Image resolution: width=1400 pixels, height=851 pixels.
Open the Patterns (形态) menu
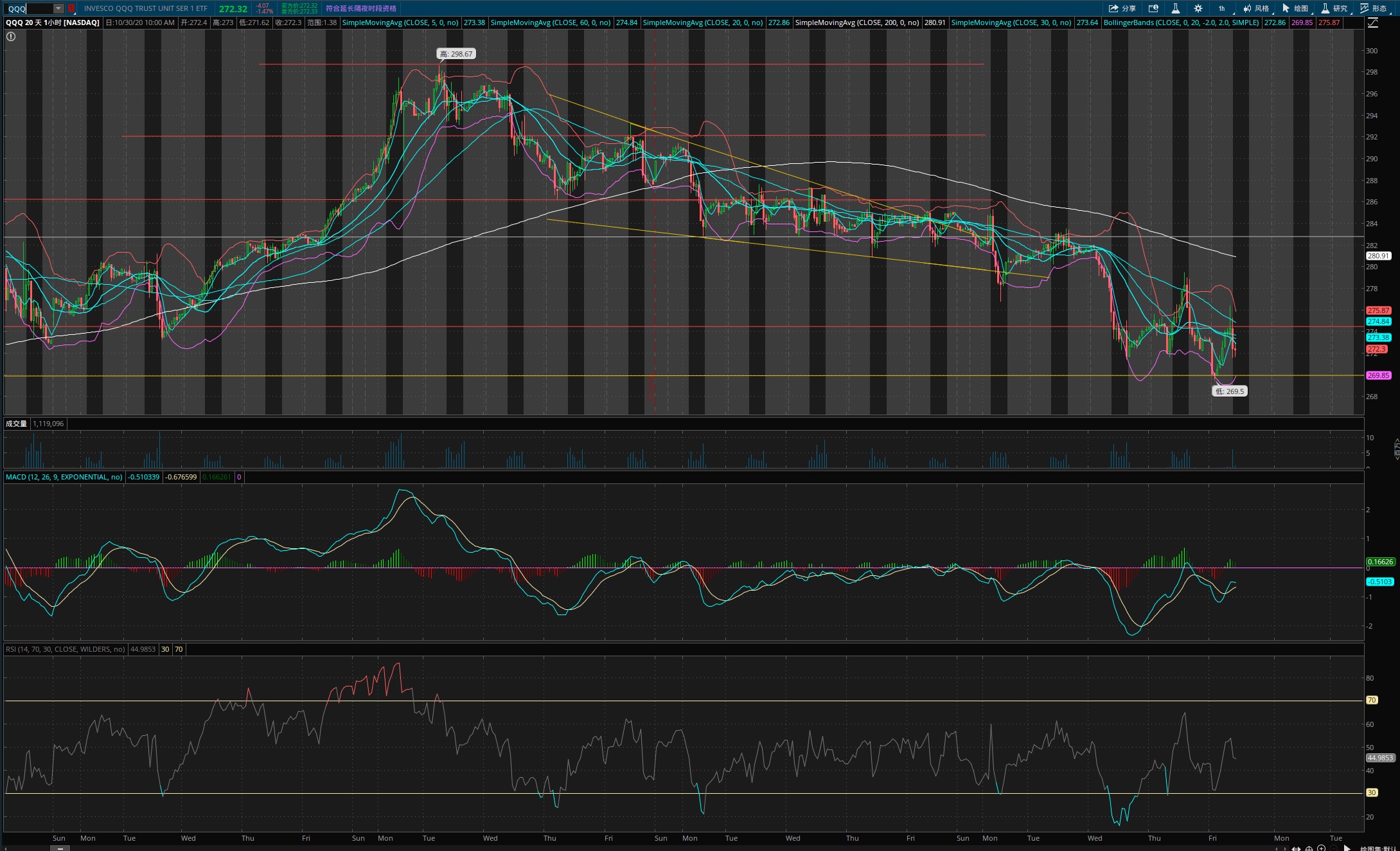point(1374,8)
